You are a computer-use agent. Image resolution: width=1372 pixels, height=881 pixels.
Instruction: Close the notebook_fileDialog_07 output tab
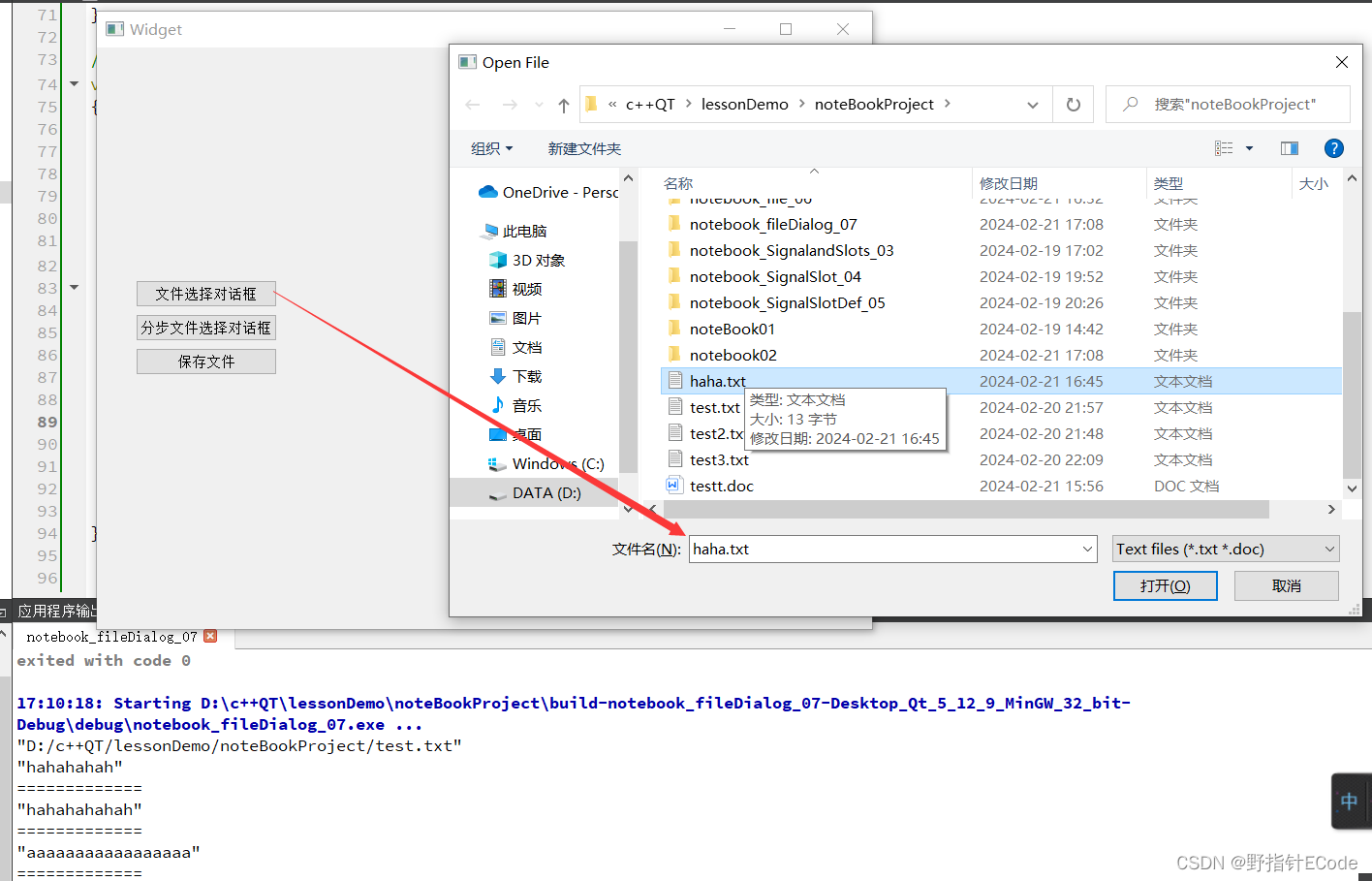click(x=210, y=636)
